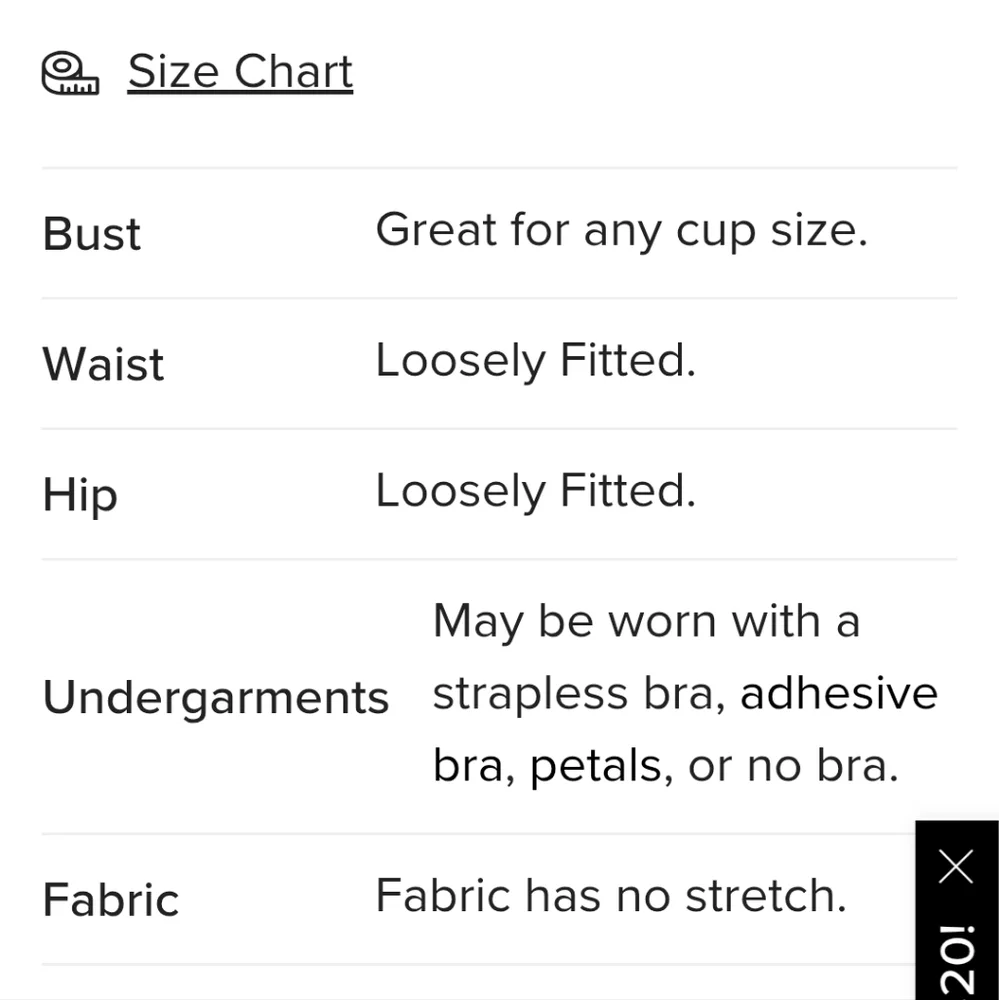Click the measuring tape icon
Image resolution: width=999 pixels, height=1000 pixels.
pos(70,73)
